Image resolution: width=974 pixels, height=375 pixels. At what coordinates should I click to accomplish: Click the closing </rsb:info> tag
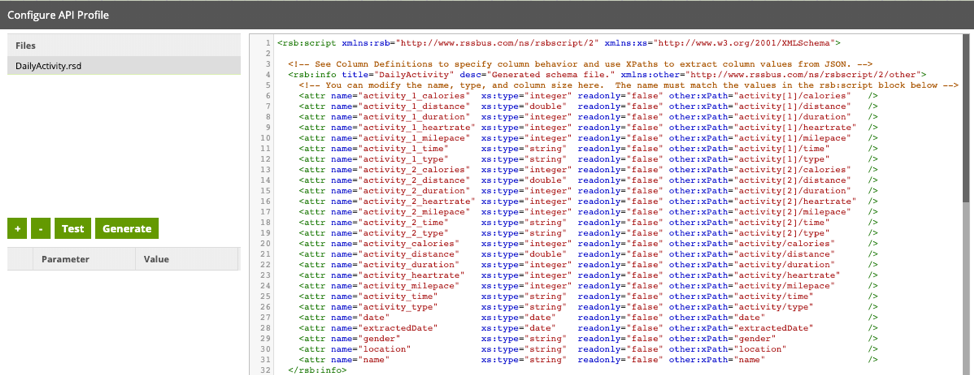[317, 370]
